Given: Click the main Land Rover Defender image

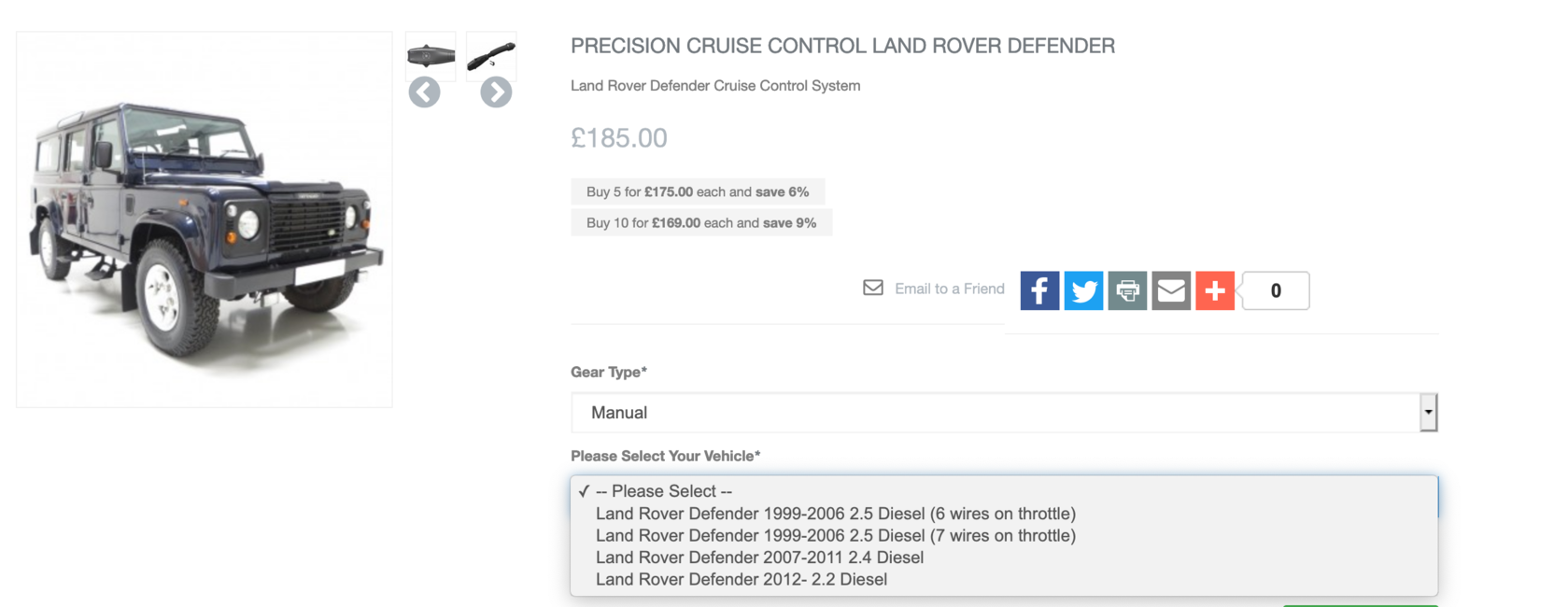Looking at the screenshot, I should [x=205, y=219].
